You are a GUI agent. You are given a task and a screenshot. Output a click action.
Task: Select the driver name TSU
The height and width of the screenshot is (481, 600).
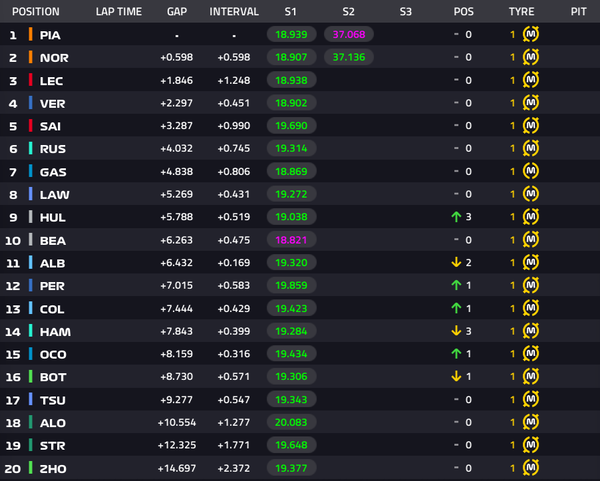52,400
